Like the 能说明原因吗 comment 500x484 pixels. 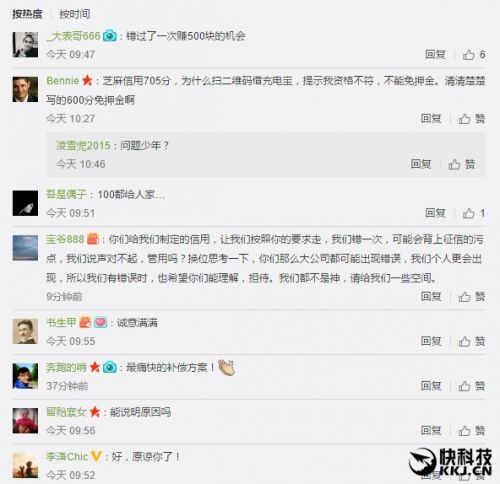point(471,431)
